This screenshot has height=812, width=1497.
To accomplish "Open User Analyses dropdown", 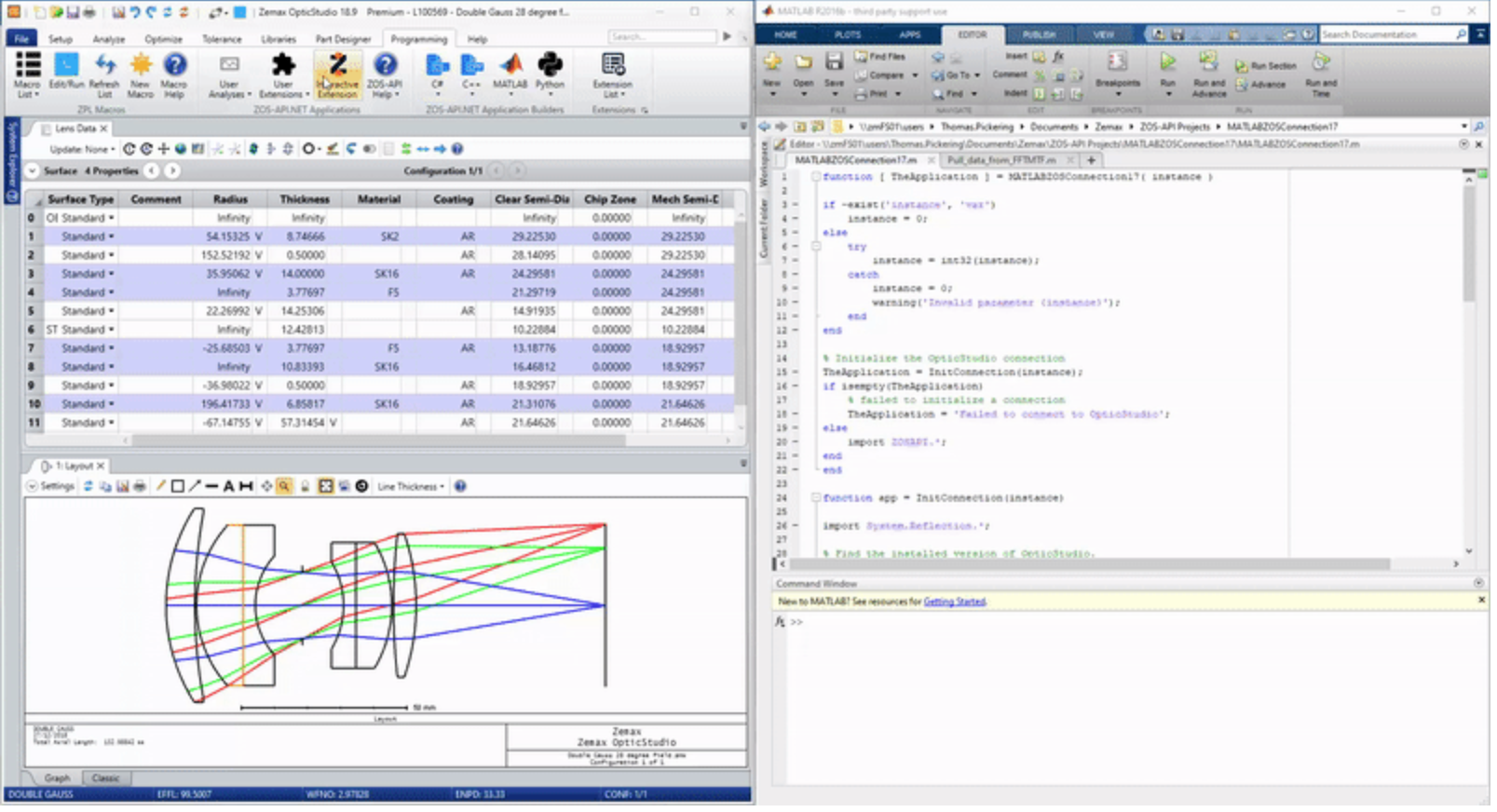I will [229, 74].
